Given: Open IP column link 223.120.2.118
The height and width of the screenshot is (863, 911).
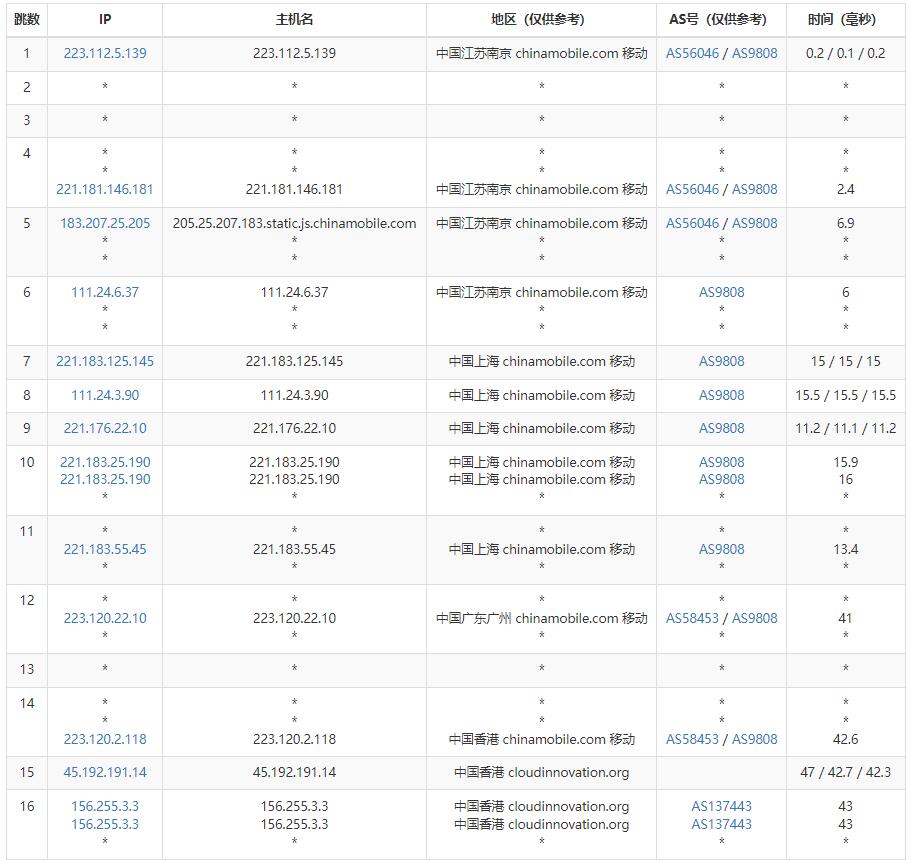Looking at the screenshot, I should pos(105,739).
